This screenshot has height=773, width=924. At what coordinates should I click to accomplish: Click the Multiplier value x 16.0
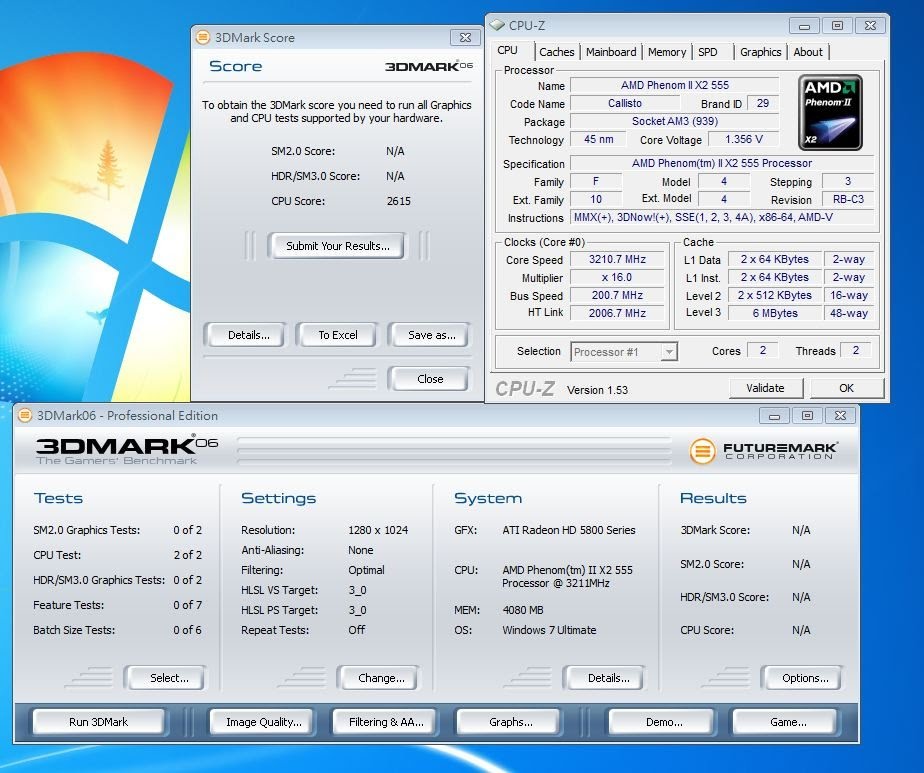pyautogui.click(x=617, y=278)
